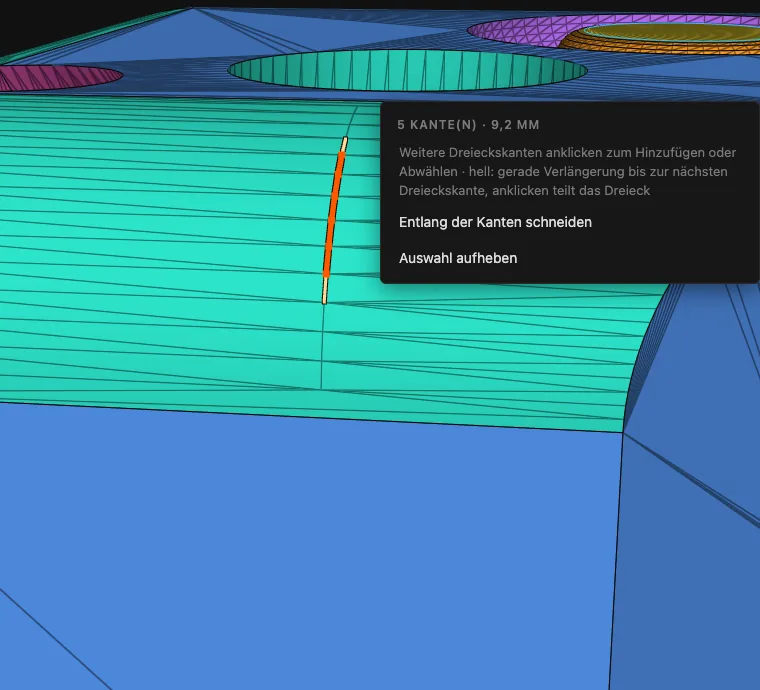The width and height of the screenshot is (760, 690).
Task: Choose 'Entlang der Kanten schneiden'
Action: 495,222
